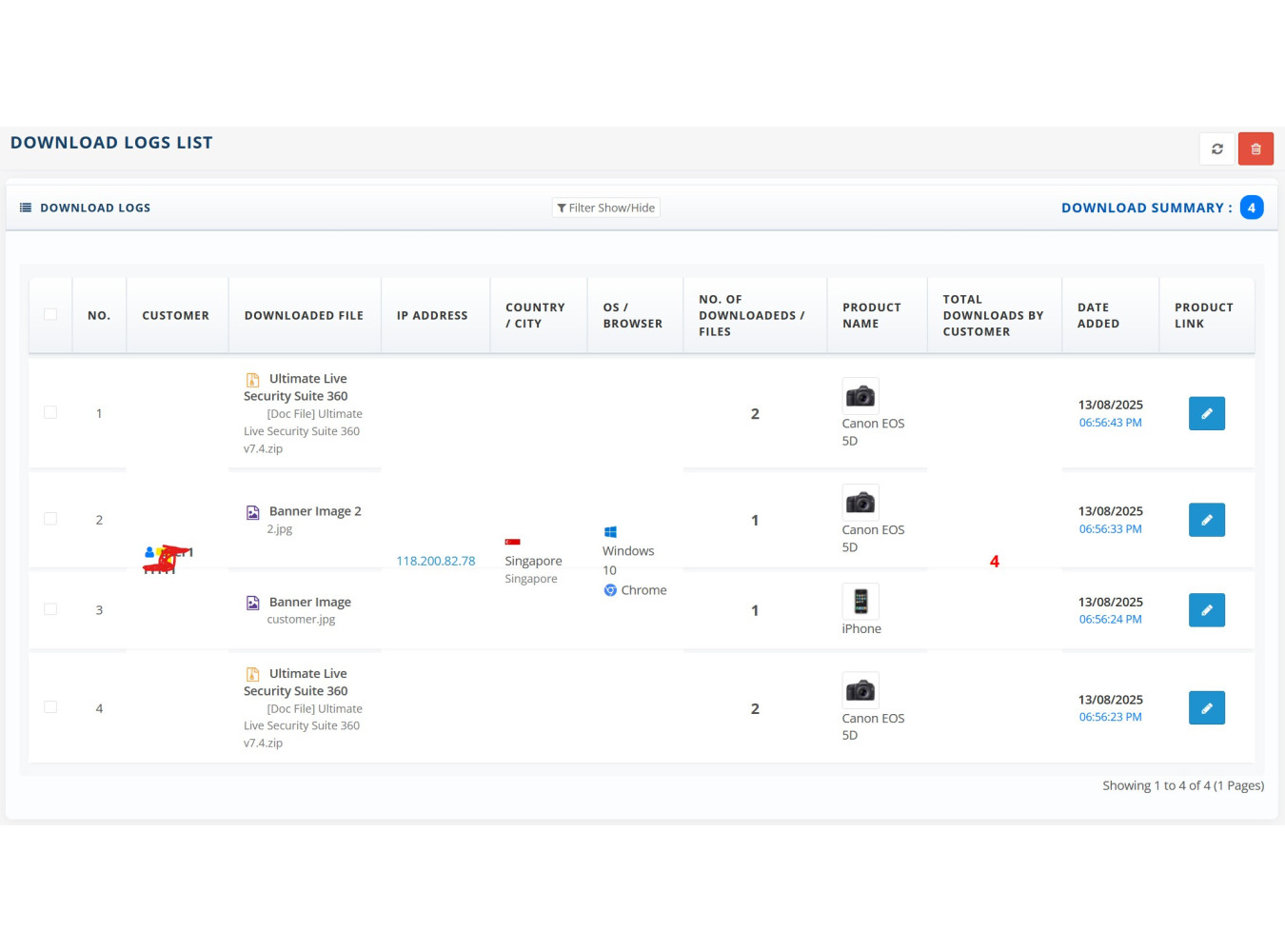Click the Download Logs list icon
The width and height of the screenshot is (1285, 952).
pyautogui.click(x=26, y=208)
